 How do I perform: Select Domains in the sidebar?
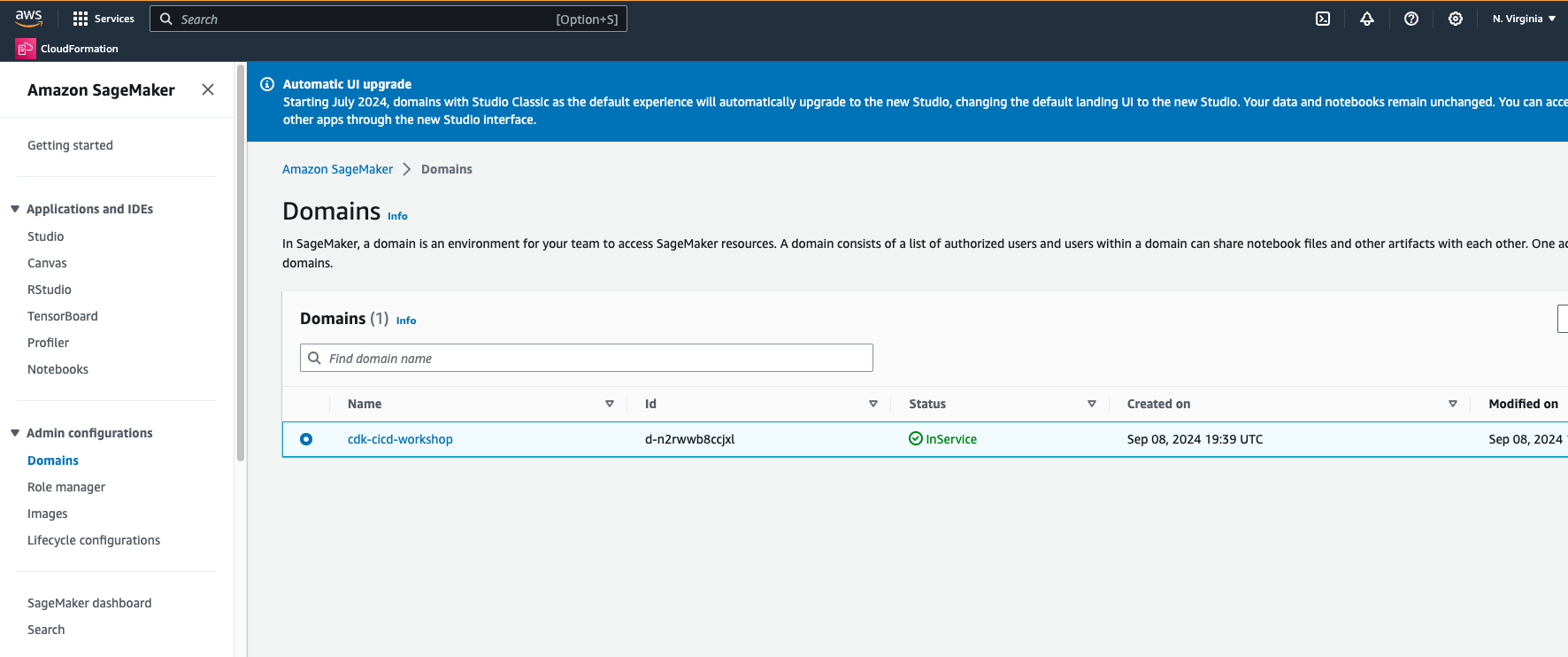tap(53, 460)
